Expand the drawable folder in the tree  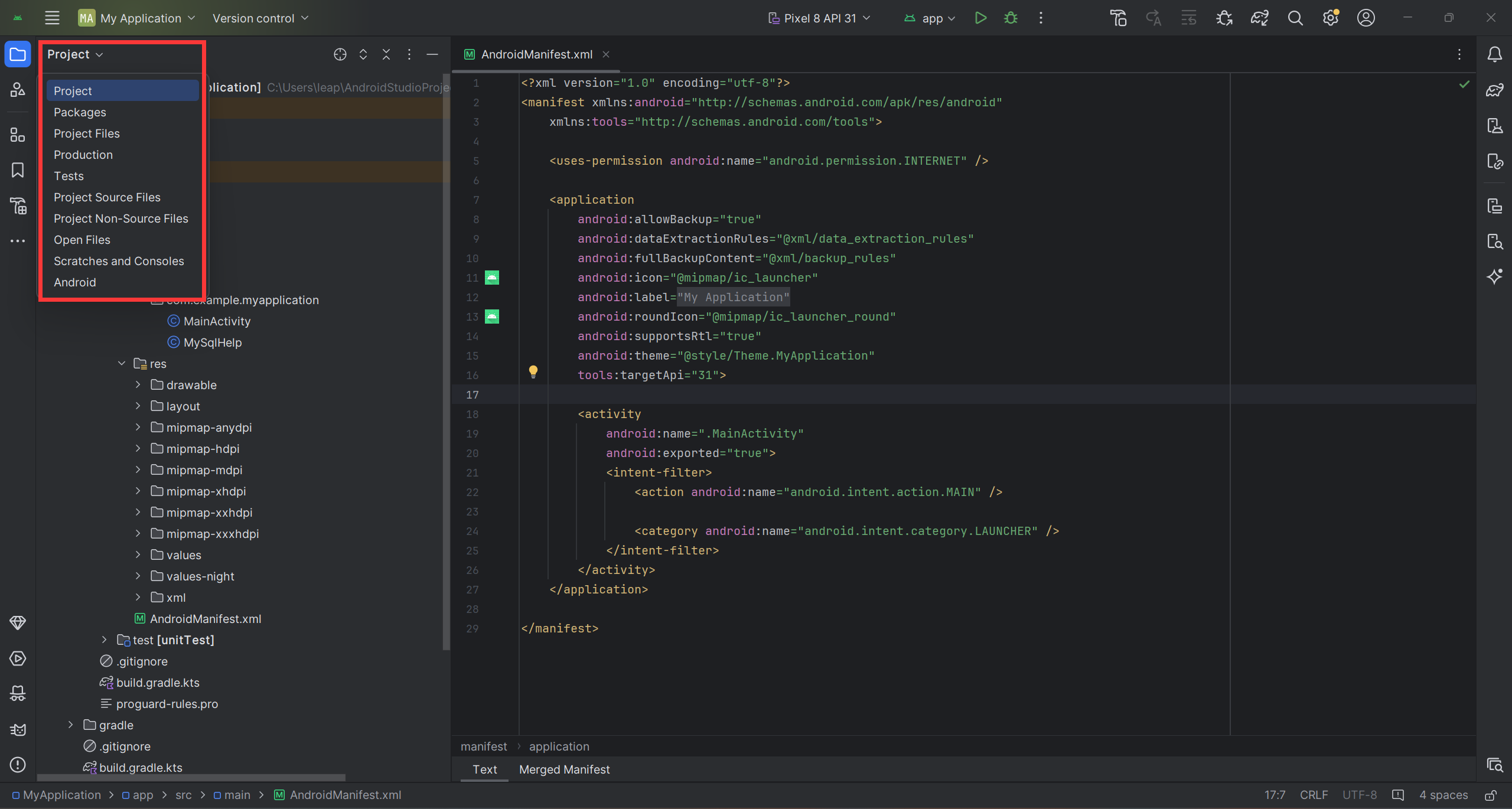point(138,385)
